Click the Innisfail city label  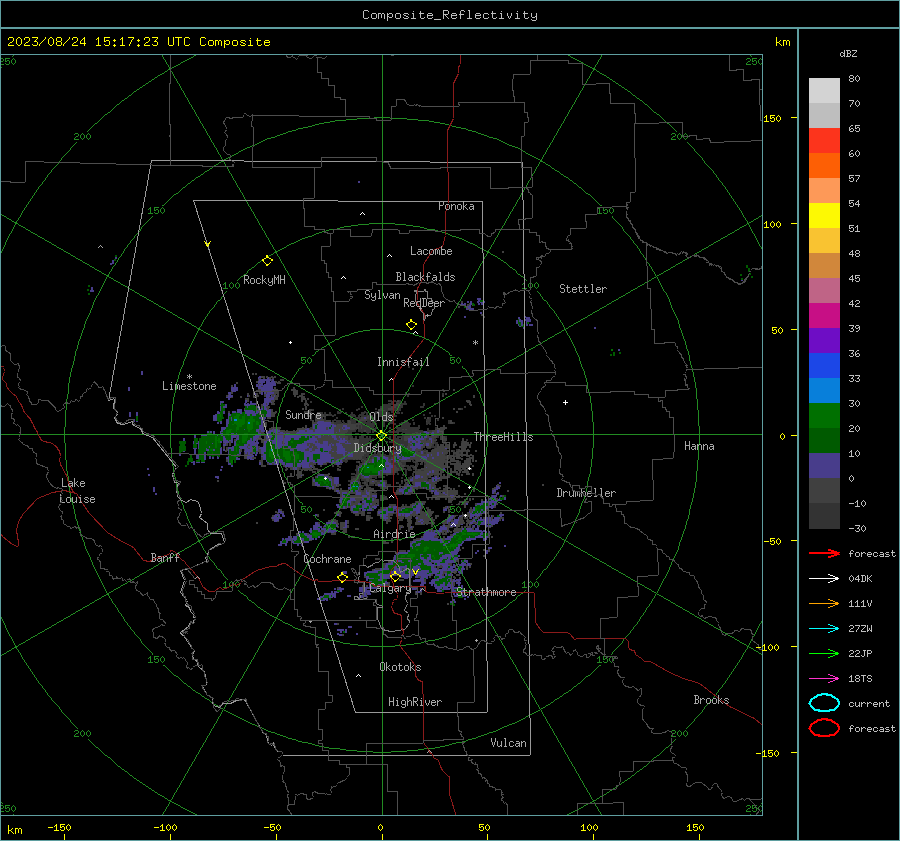pyautogui.click(x=403, y=362)
